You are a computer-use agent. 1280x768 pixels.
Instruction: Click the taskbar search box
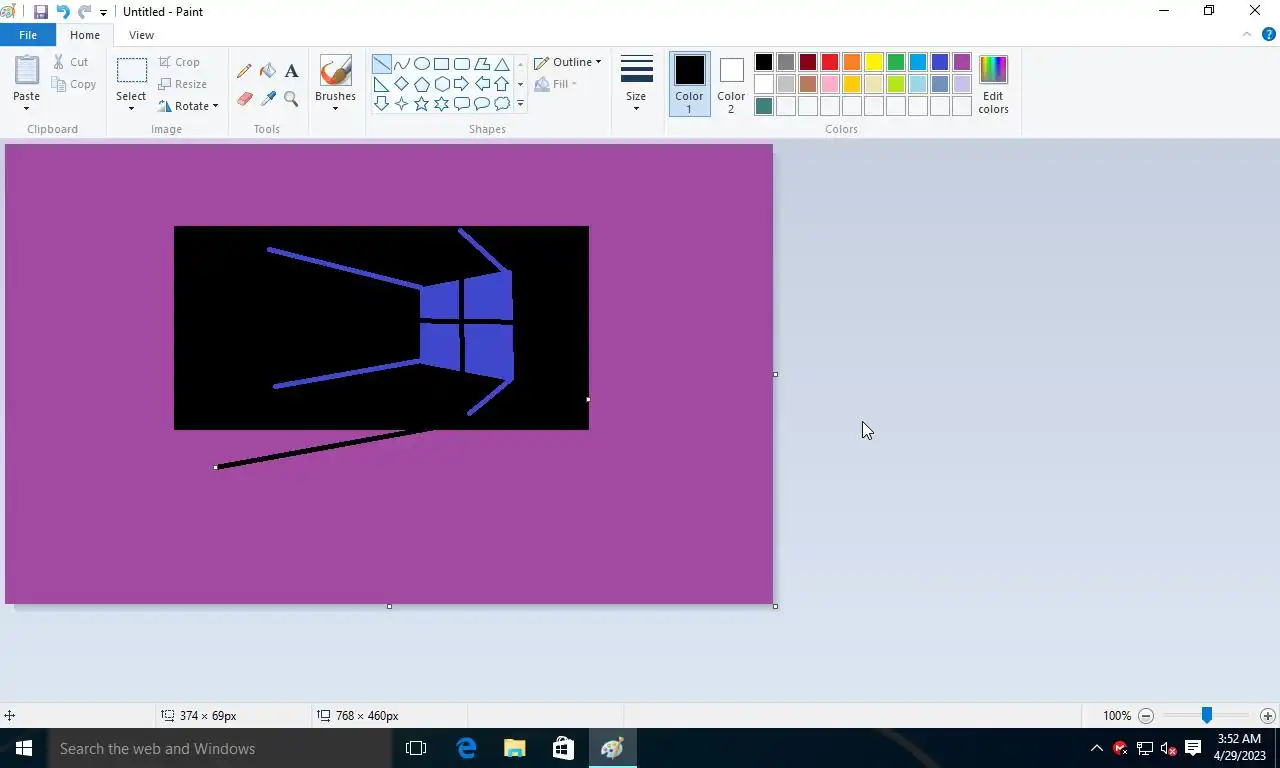point(220,748)
